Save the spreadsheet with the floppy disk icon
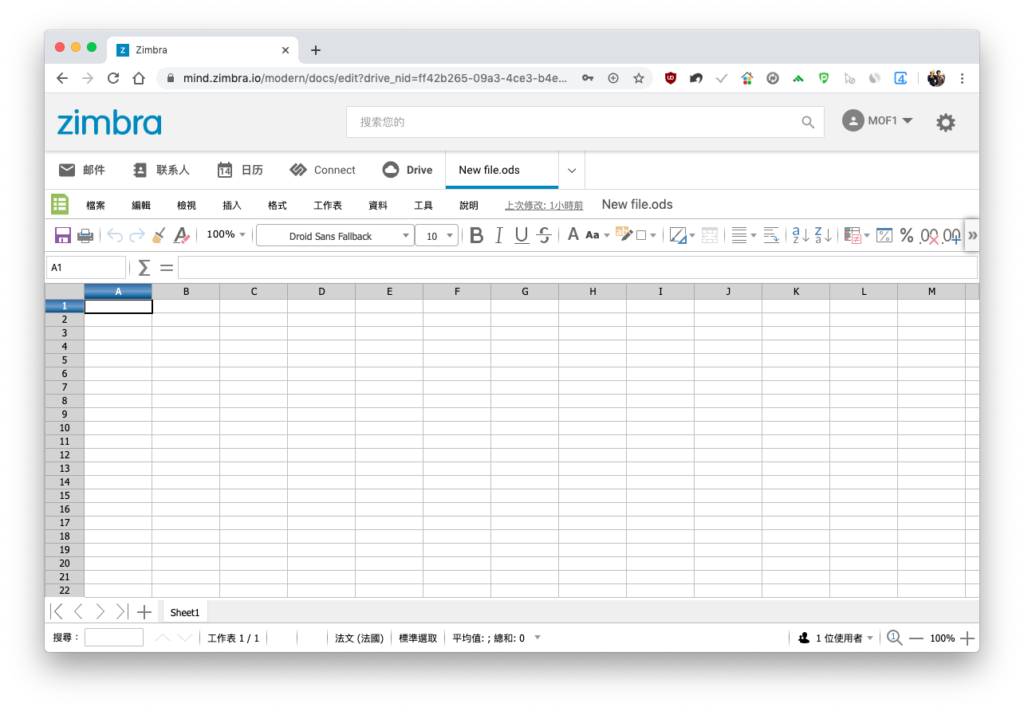The height and width of the screenshot is (711, 1024). [x=63, y=236]
